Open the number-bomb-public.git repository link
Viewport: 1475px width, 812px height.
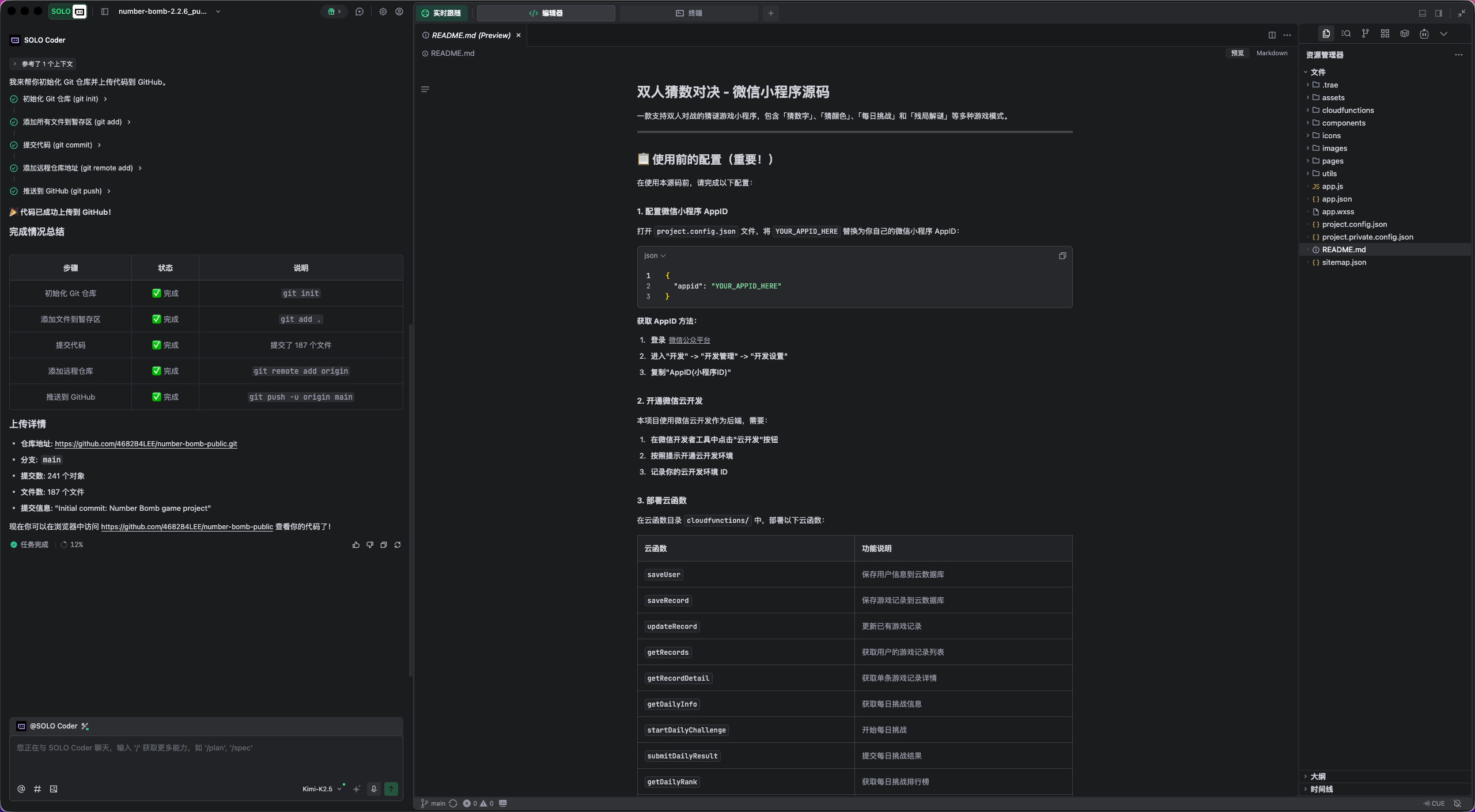point(146,444)
